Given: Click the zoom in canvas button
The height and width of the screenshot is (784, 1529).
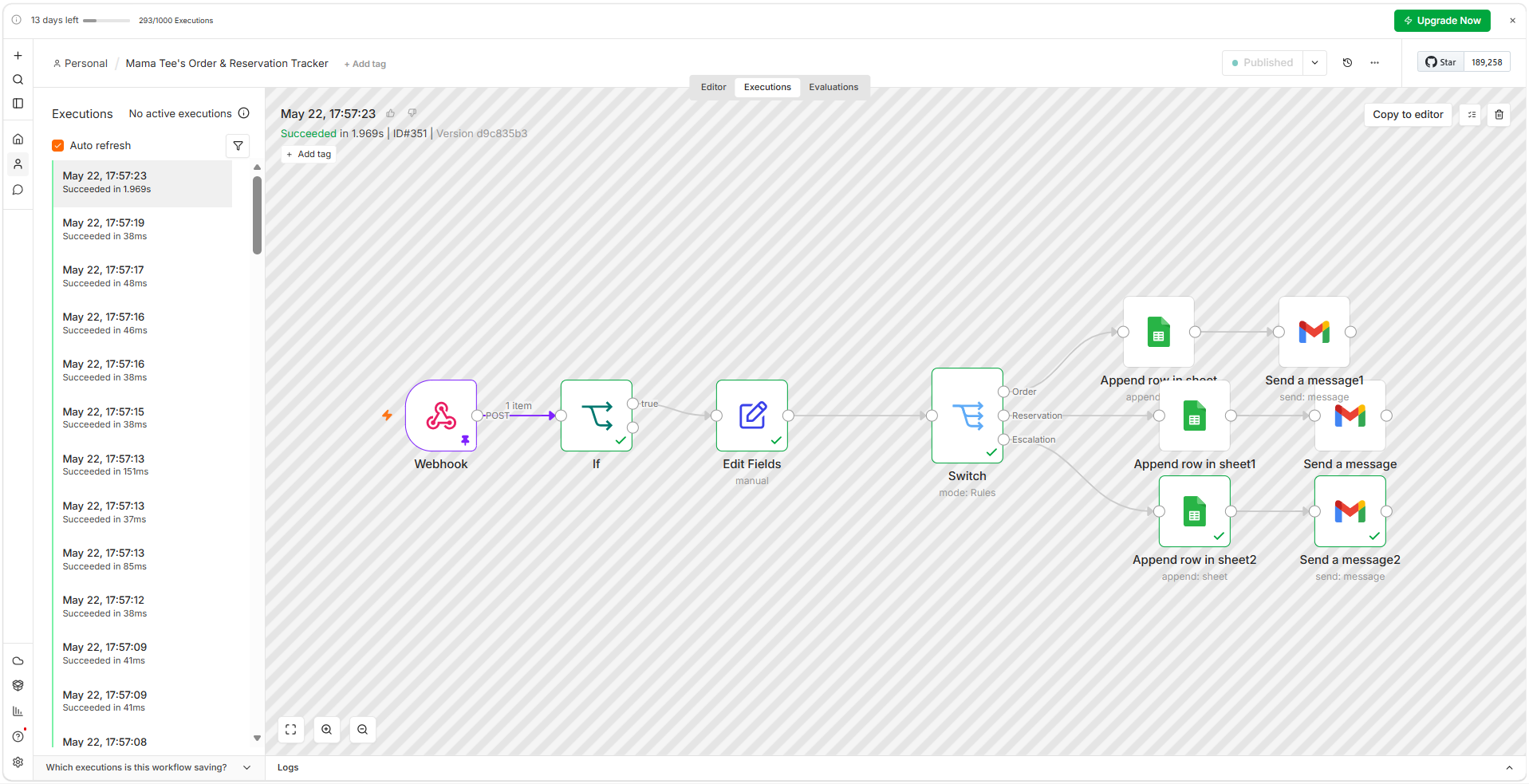Looking at the screenshot, I should 327,730.
